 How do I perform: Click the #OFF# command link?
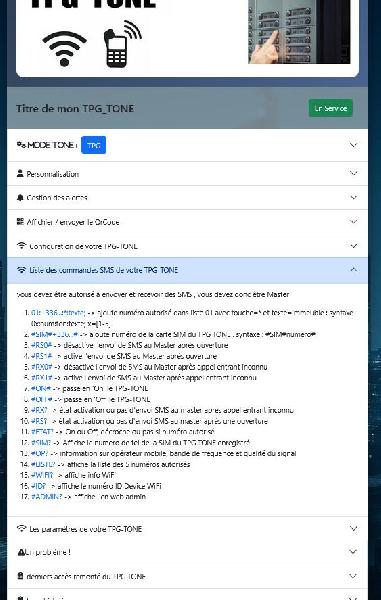pyautogui.click(x=41, y=399)
